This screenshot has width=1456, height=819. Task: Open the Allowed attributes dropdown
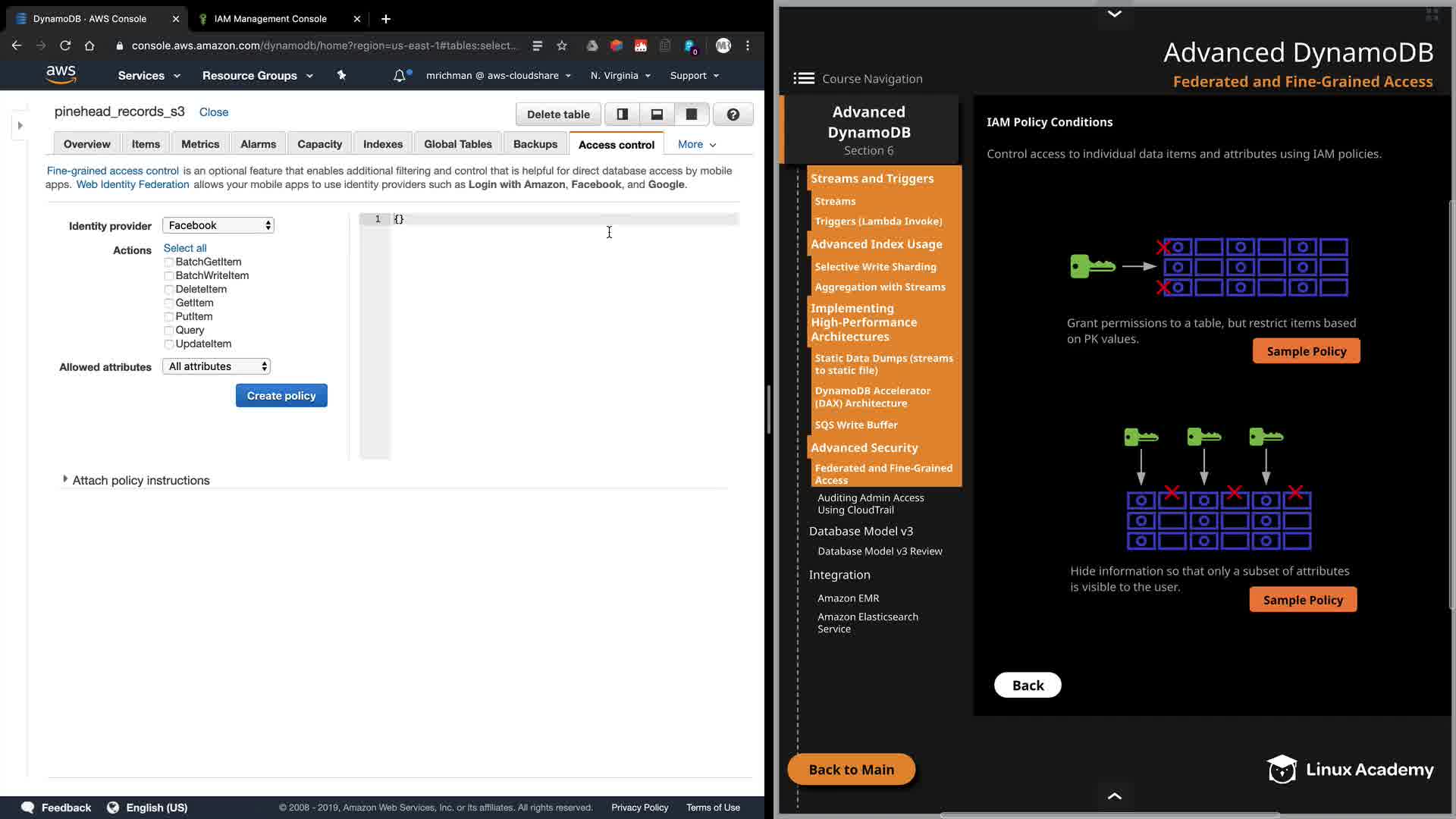coord(217,366)
